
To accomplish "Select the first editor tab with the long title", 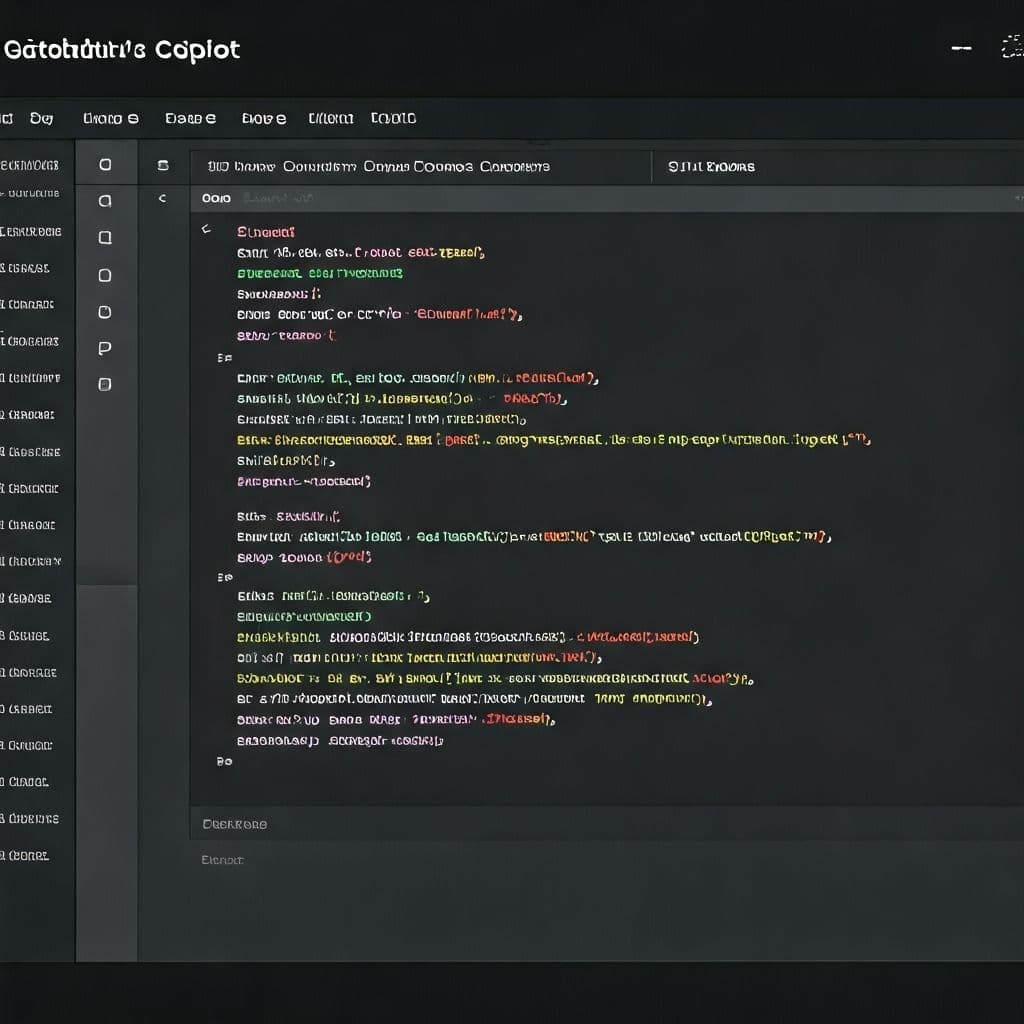I will coord(378,167).
